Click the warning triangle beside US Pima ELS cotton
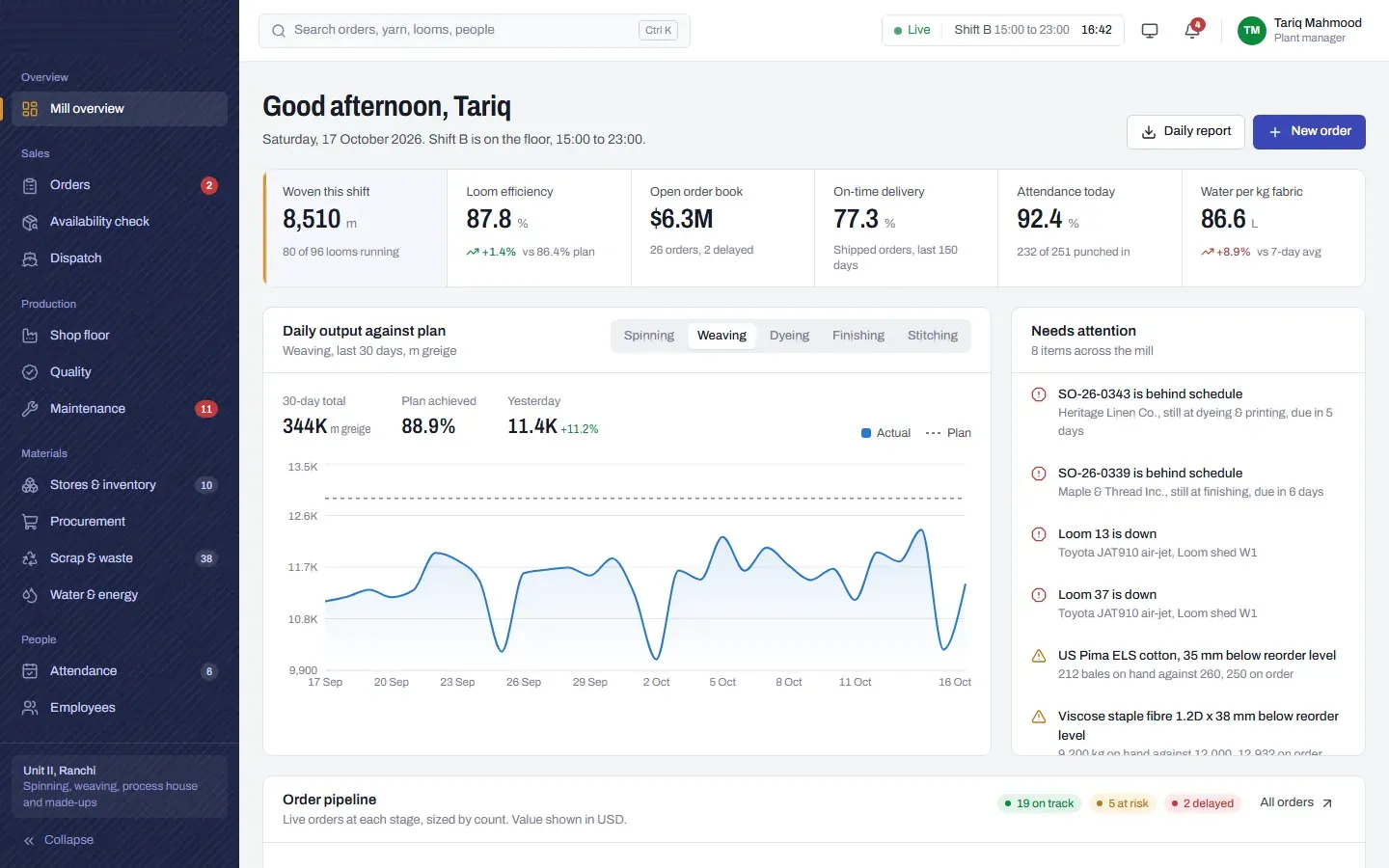Image resolution: width=1389 pixels, height=868 pixels. pyautogui.click(x=1039, y=656)
